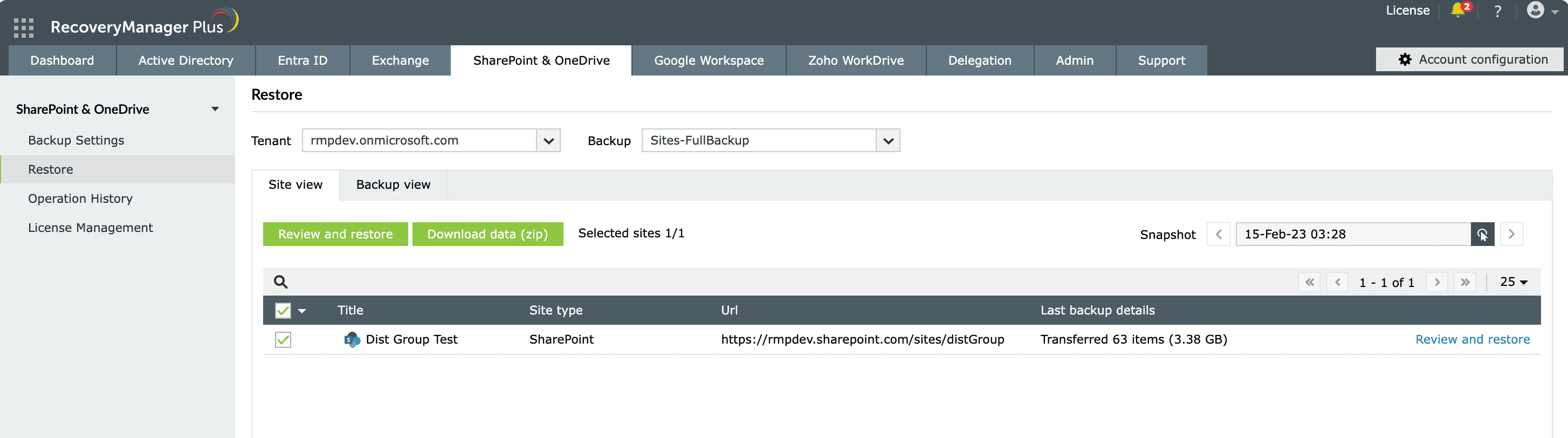Open the apps grid launcher icon
The height and width of the screenshot is (438, 1568).
coord(24,28)
